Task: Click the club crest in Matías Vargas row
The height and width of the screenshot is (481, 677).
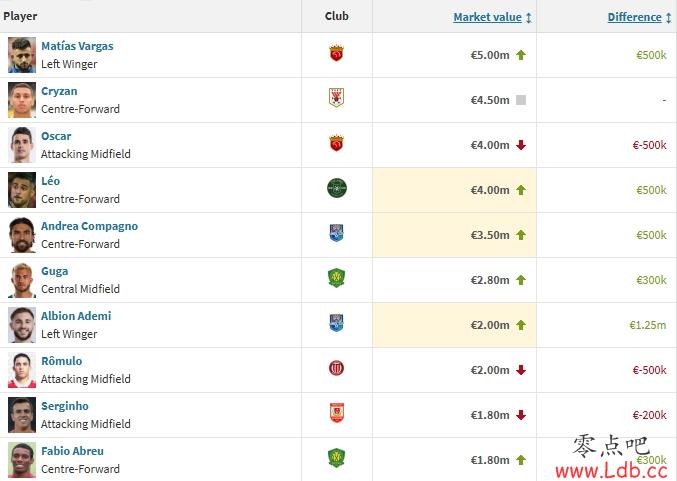Action: tap(336, 54)
